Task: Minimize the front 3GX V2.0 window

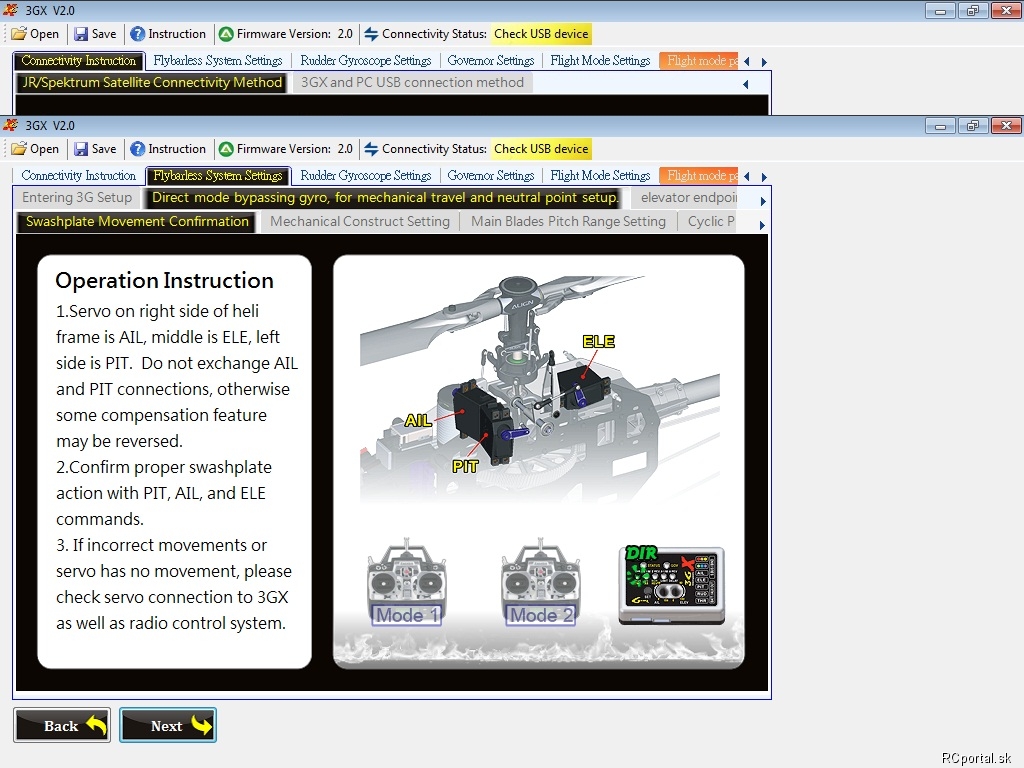Action: coord(940,125)
